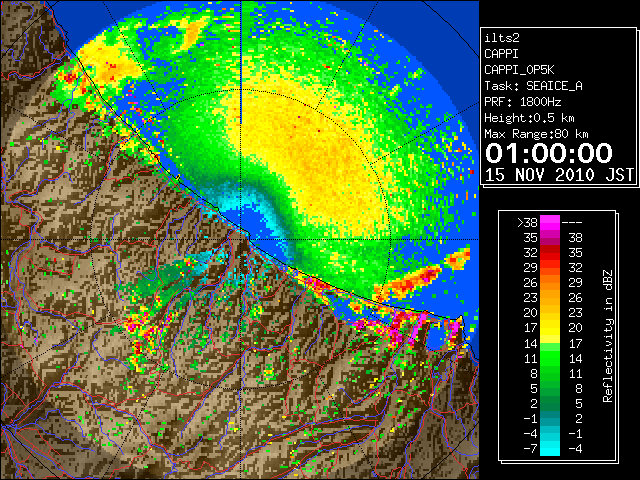Click the '>38' label in the legend

pyautogui.click(x=527, y=222)
